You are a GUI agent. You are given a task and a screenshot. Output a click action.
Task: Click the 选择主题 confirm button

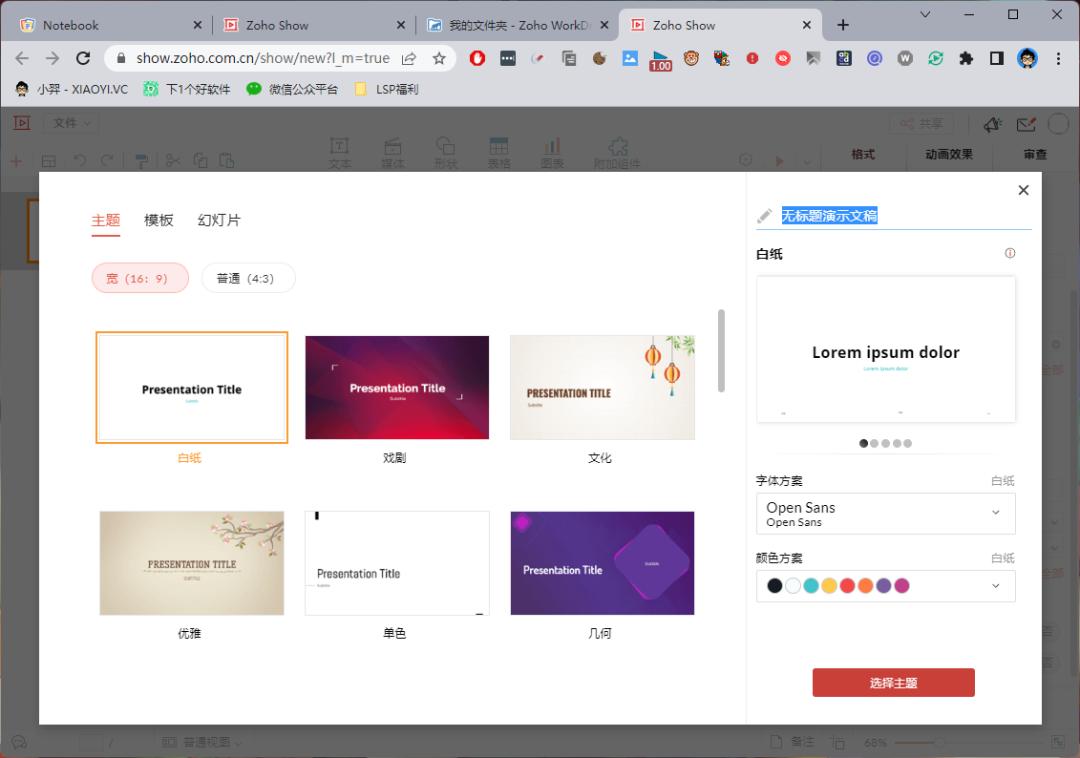tap(893, 682)
